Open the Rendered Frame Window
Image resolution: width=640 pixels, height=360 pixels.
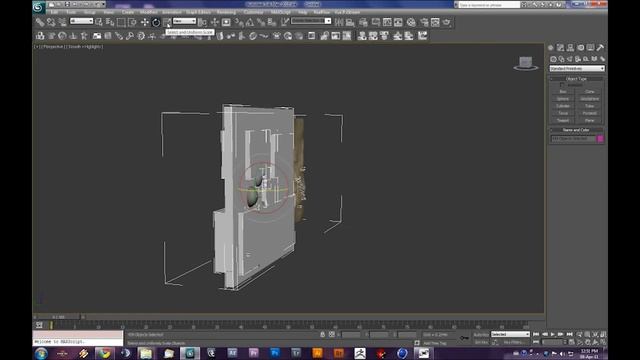pos(436,22)
